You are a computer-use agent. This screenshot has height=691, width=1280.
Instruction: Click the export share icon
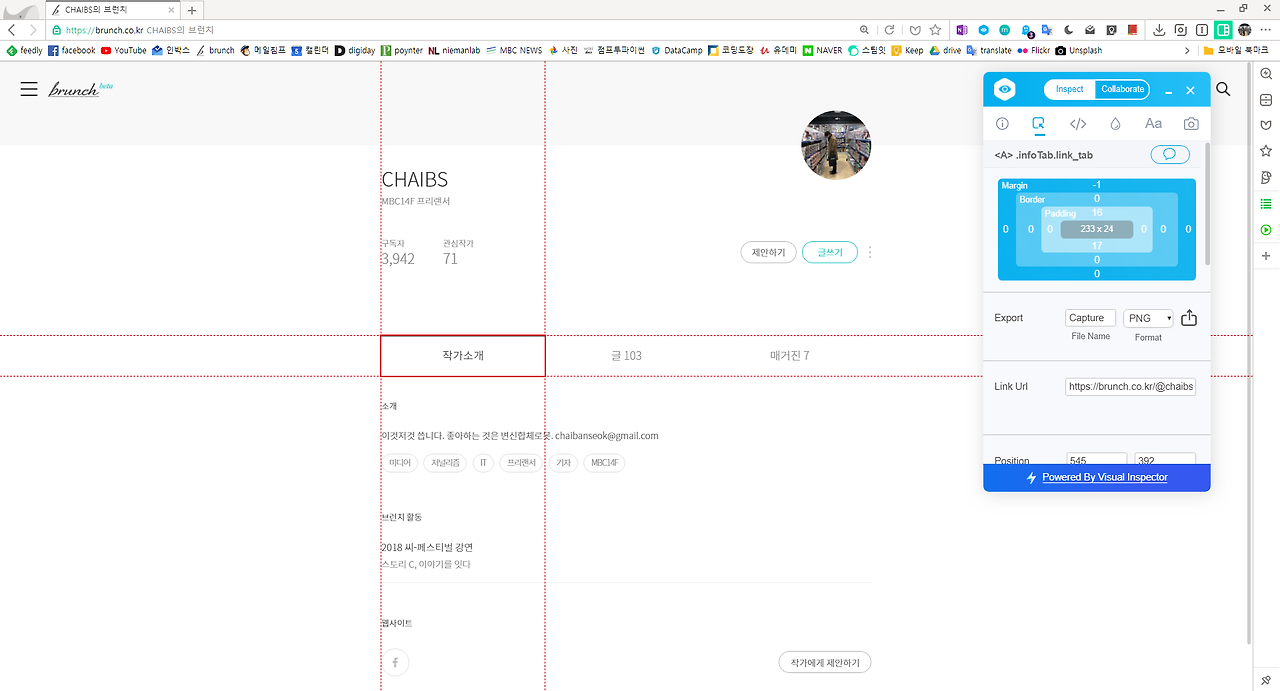click(1189, 318)
